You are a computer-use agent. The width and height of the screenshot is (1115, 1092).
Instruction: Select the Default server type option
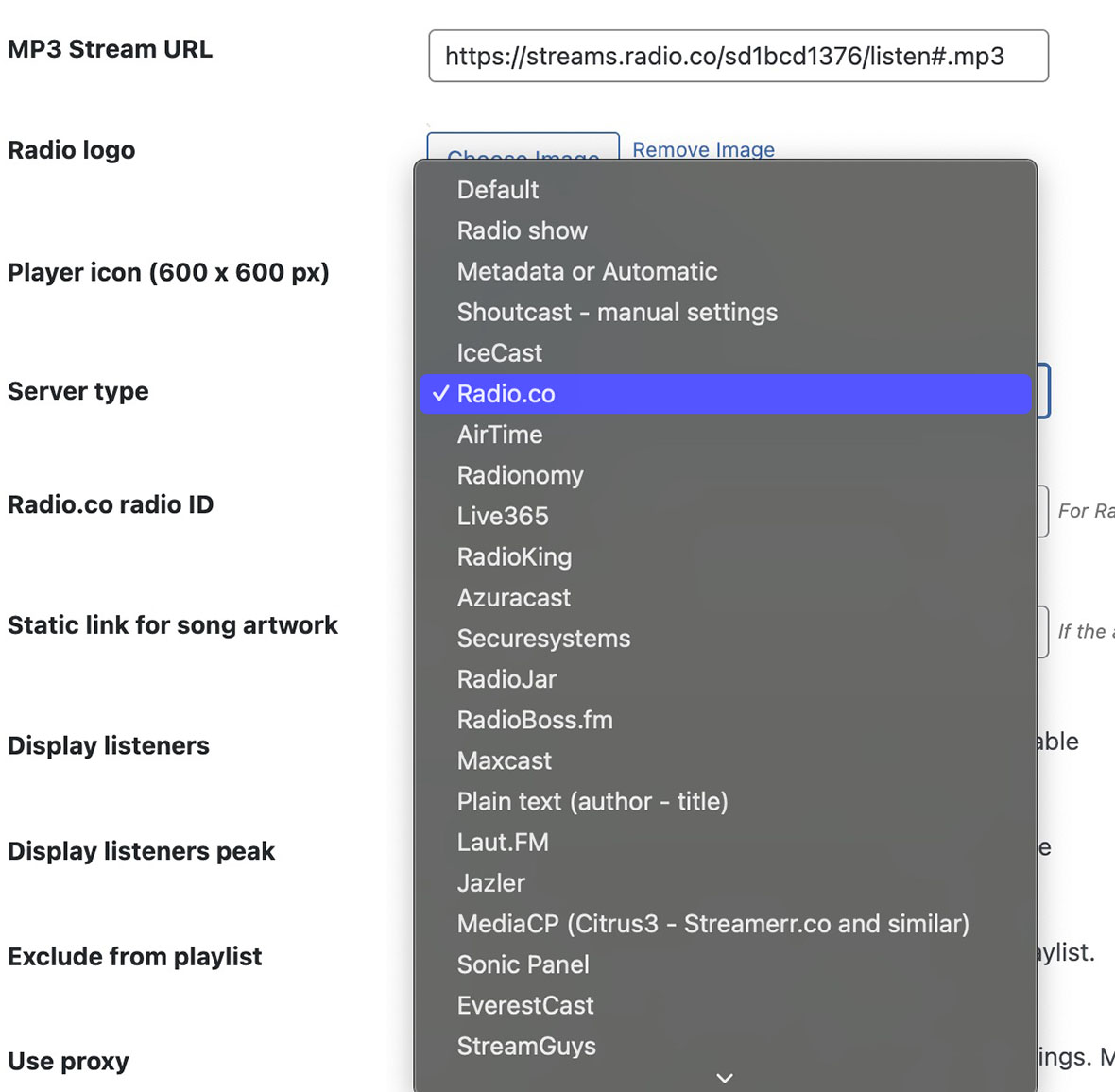498,190
